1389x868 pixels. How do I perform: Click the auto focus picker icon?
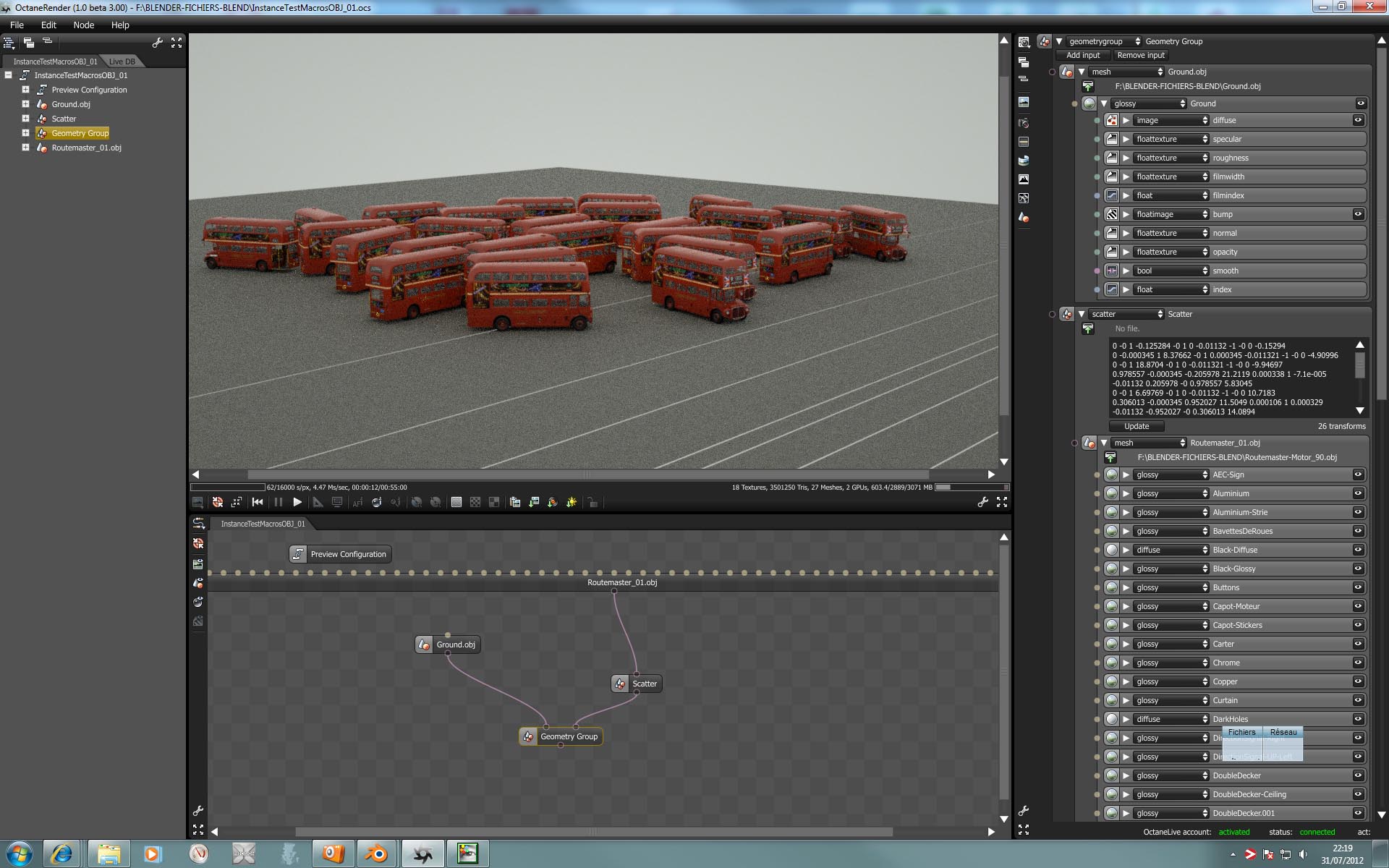tap(357, 502)
